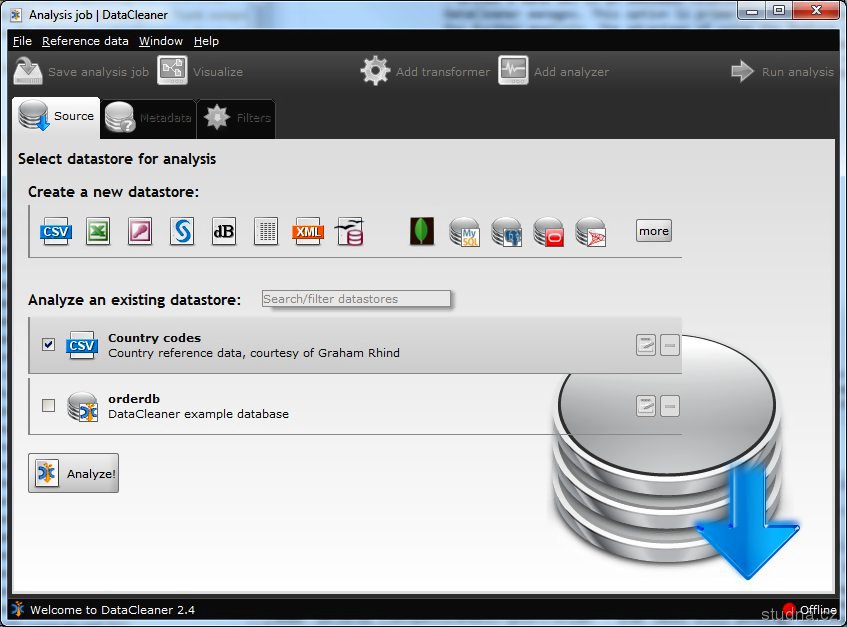Image resolution: width=847 pixels, height=627 pixels.
Task: Create a new Excel spreadsheet datastore
Action: 98,232
